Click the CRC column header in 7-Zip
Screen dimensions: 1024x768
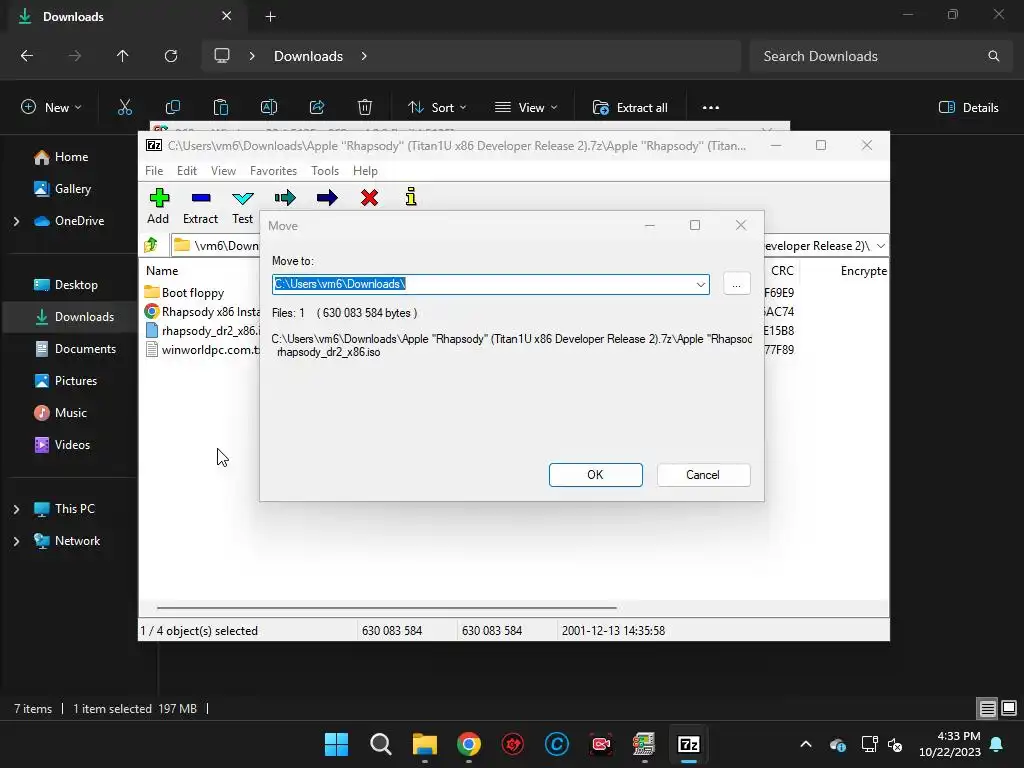coord(781,270)
